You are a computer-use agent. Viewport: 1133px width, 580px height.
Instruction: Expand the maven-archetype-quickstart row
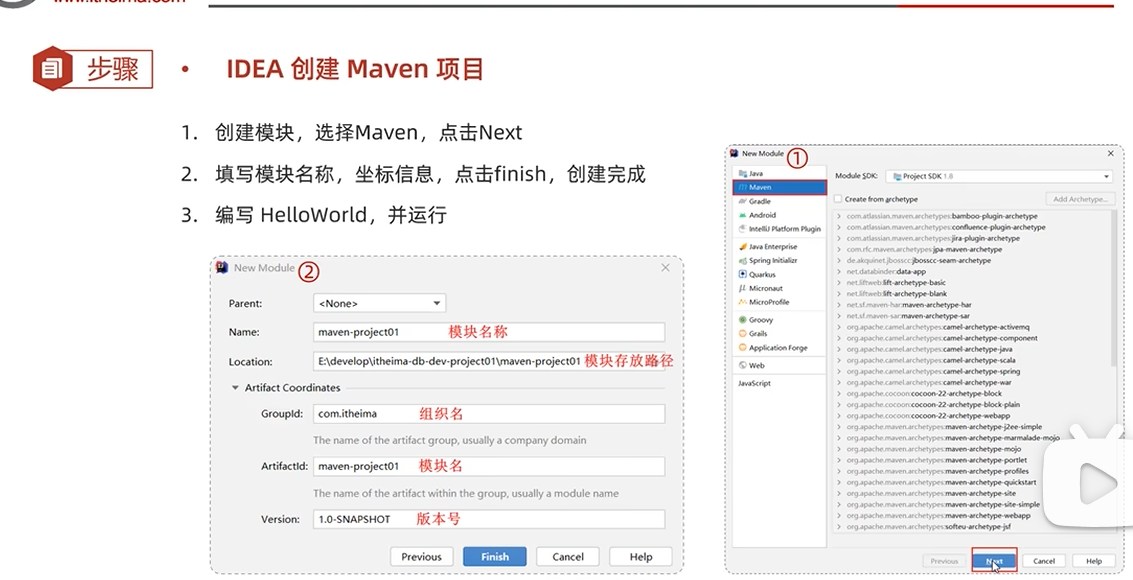pyautogui.click(x=839, y=482)
